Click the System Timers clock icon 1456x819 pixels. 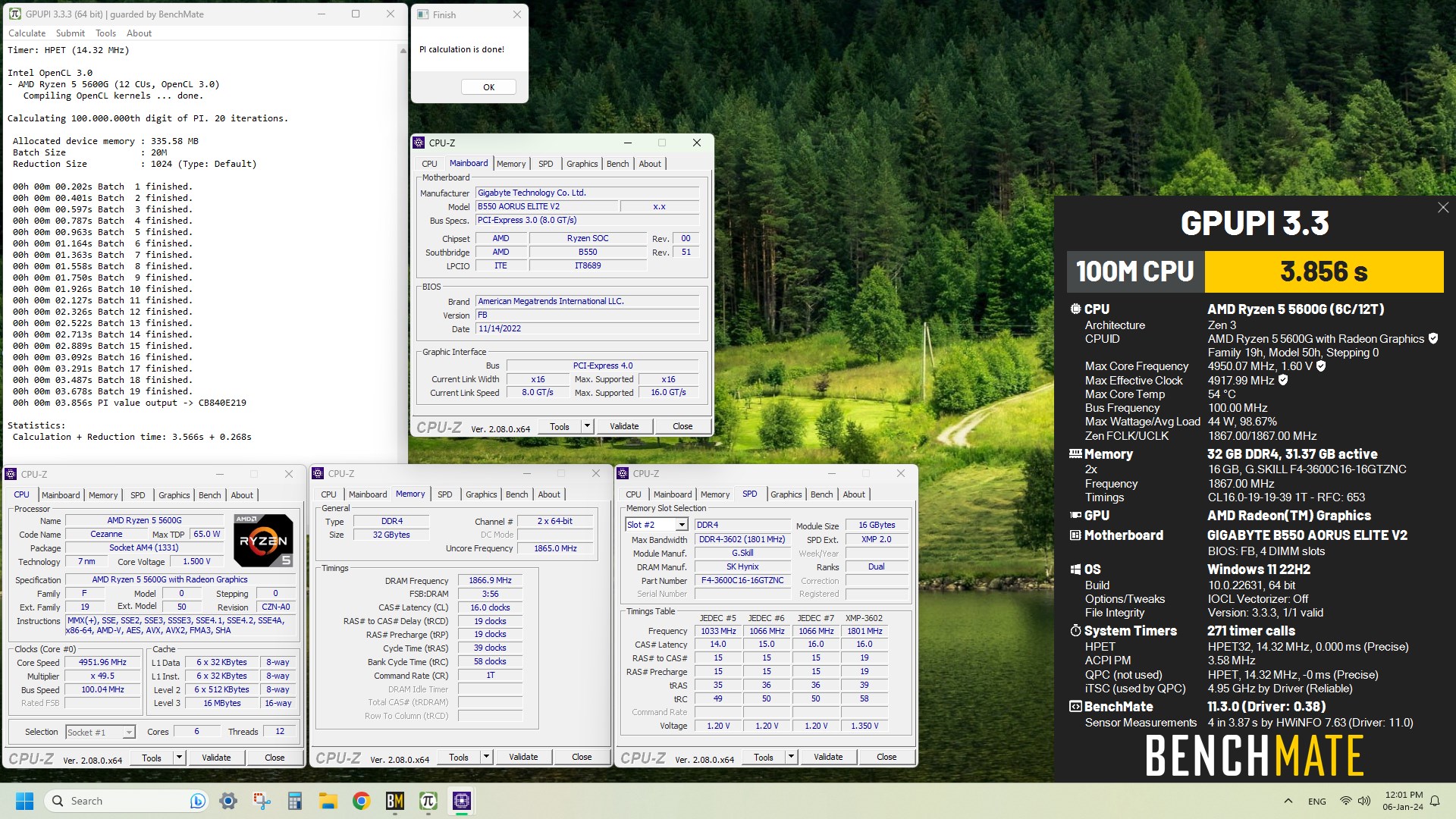click(1075, 630)
